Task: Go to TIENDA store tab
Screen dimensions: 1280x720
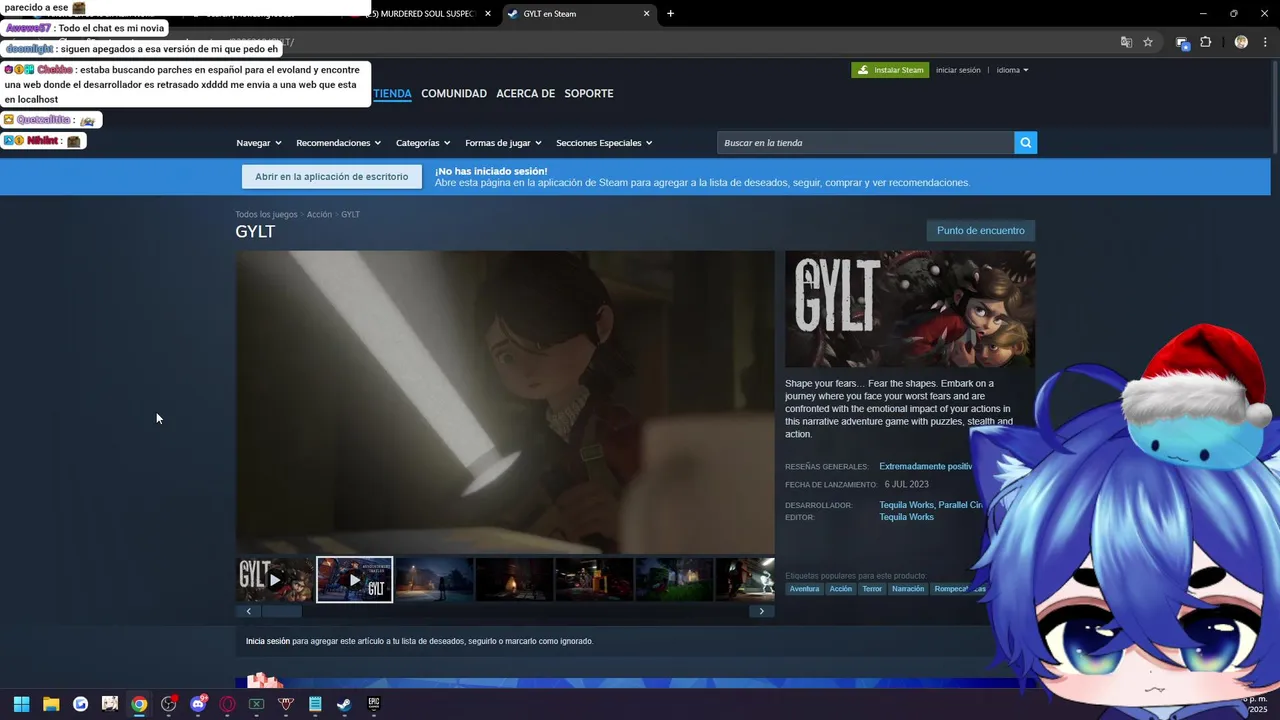Action: point(392,94)
